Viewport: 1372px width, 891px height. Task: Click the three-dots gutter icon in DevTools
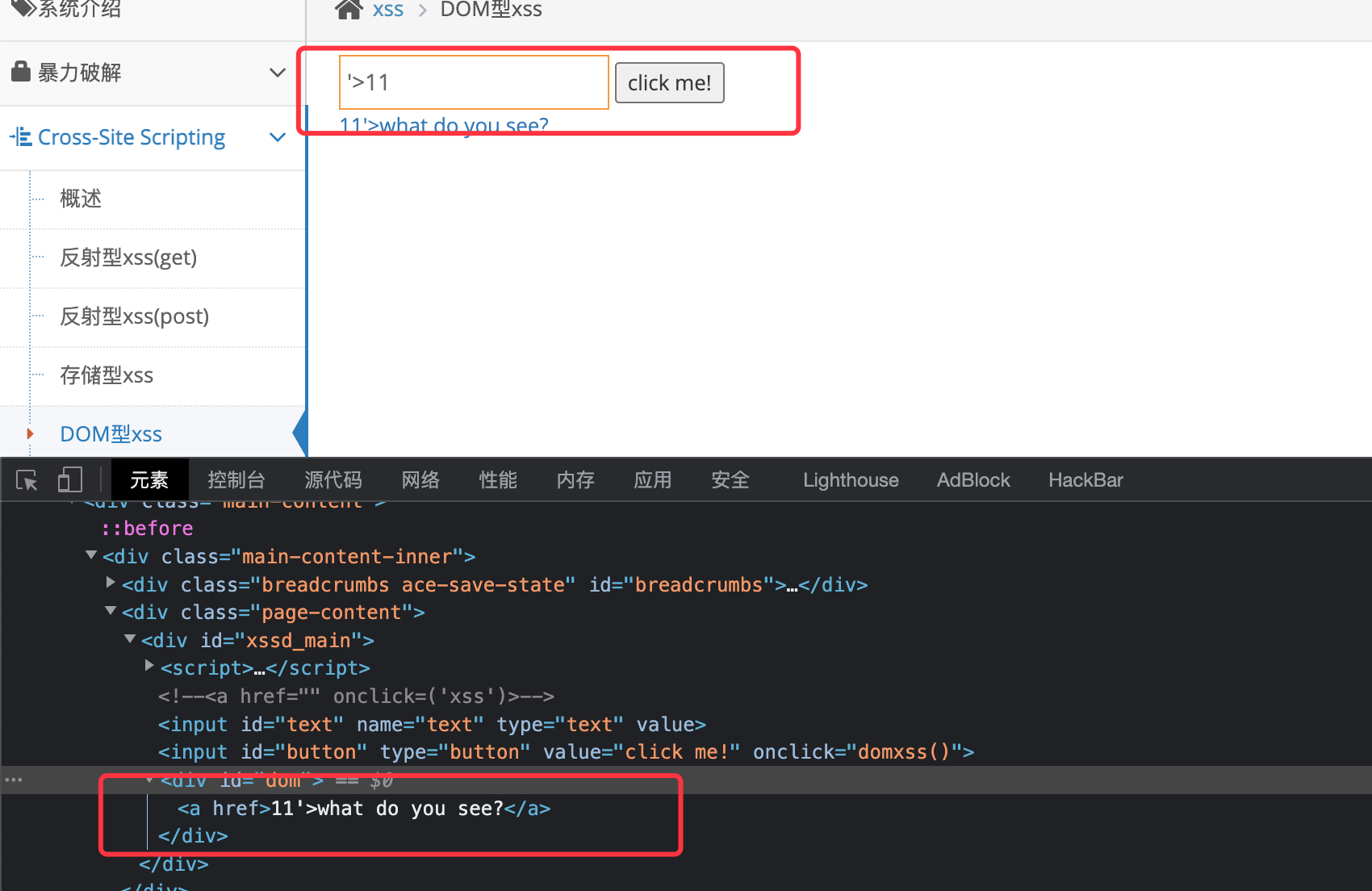pyautogui.click(x=14, y=780)
